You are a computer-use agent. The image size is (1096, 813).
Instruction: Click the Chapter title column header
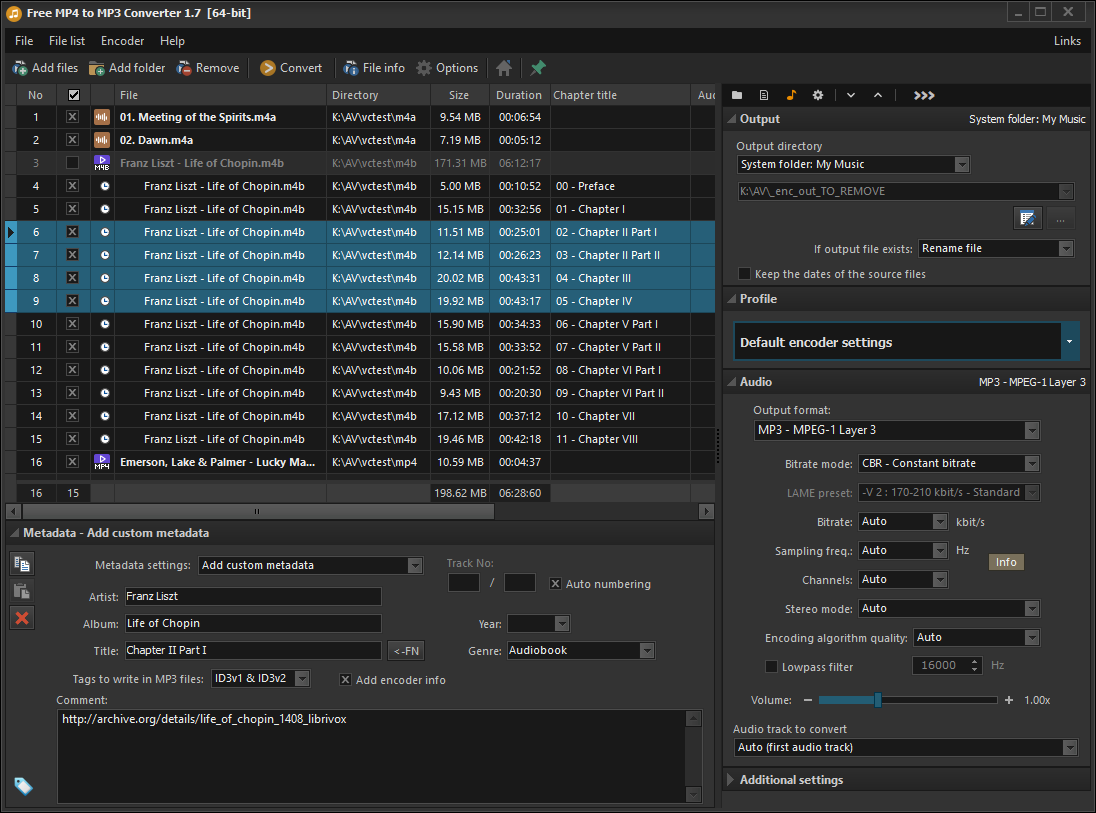coord(619,95)
